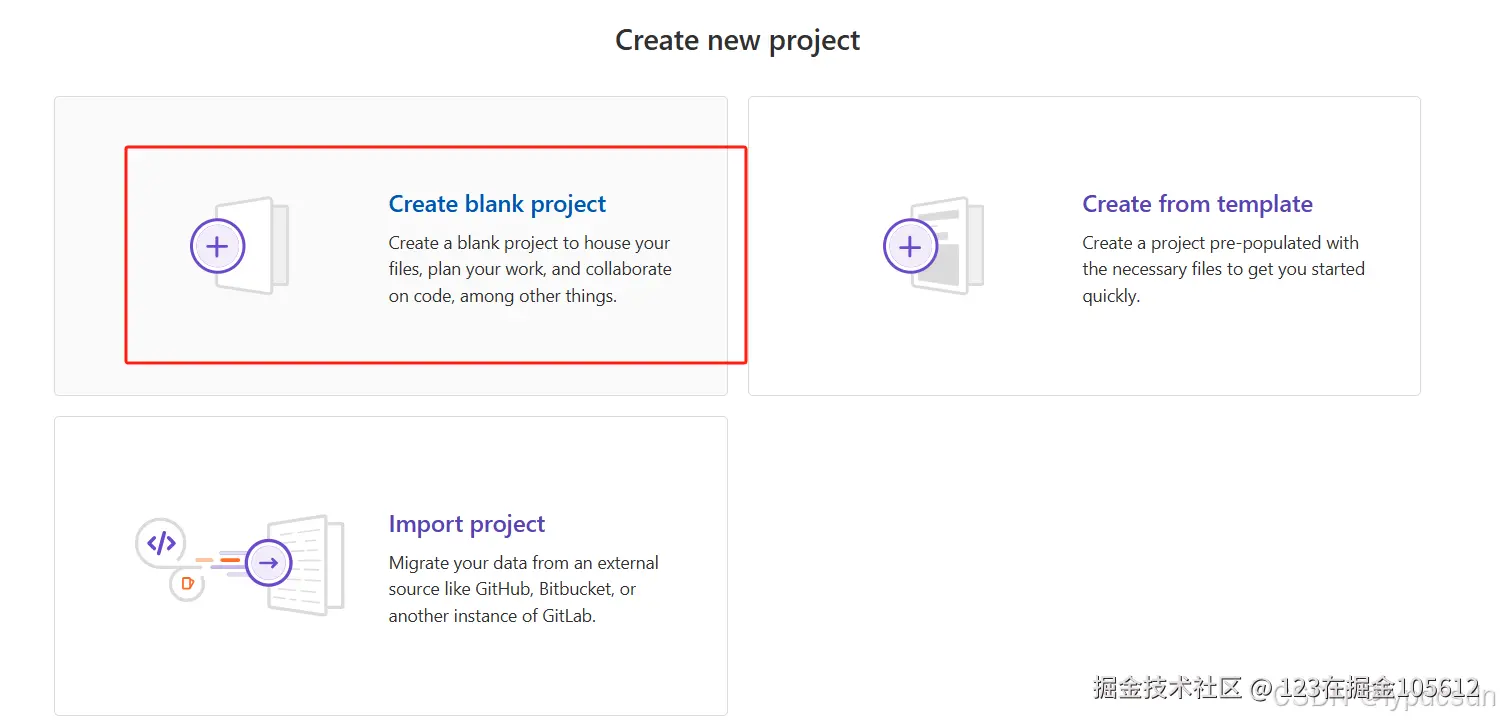The image size is (1500, 722).
Task: Click the plus icon on template card
Action: (909, 245)
